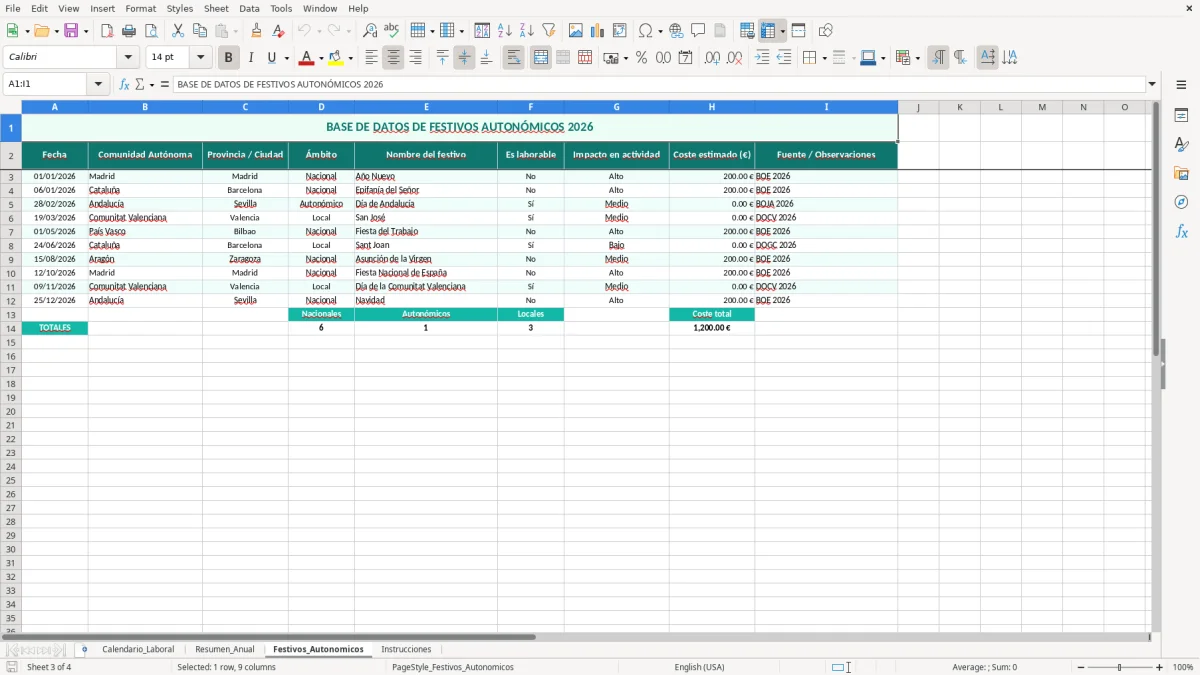
Task: Toggle Wrap Text
Action: (513, 58)
